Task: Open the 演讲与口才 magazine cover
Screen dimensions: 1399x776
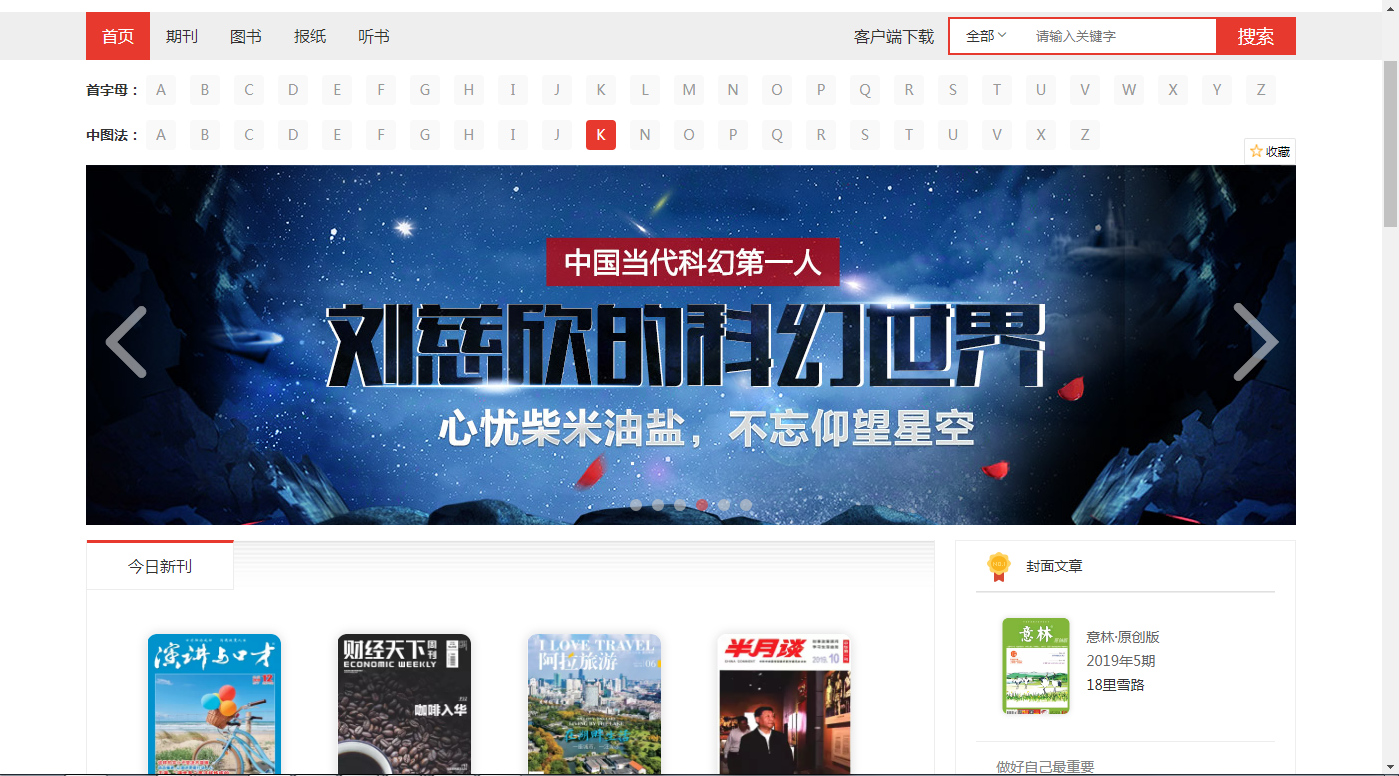Action: click(x=214, y=704)
